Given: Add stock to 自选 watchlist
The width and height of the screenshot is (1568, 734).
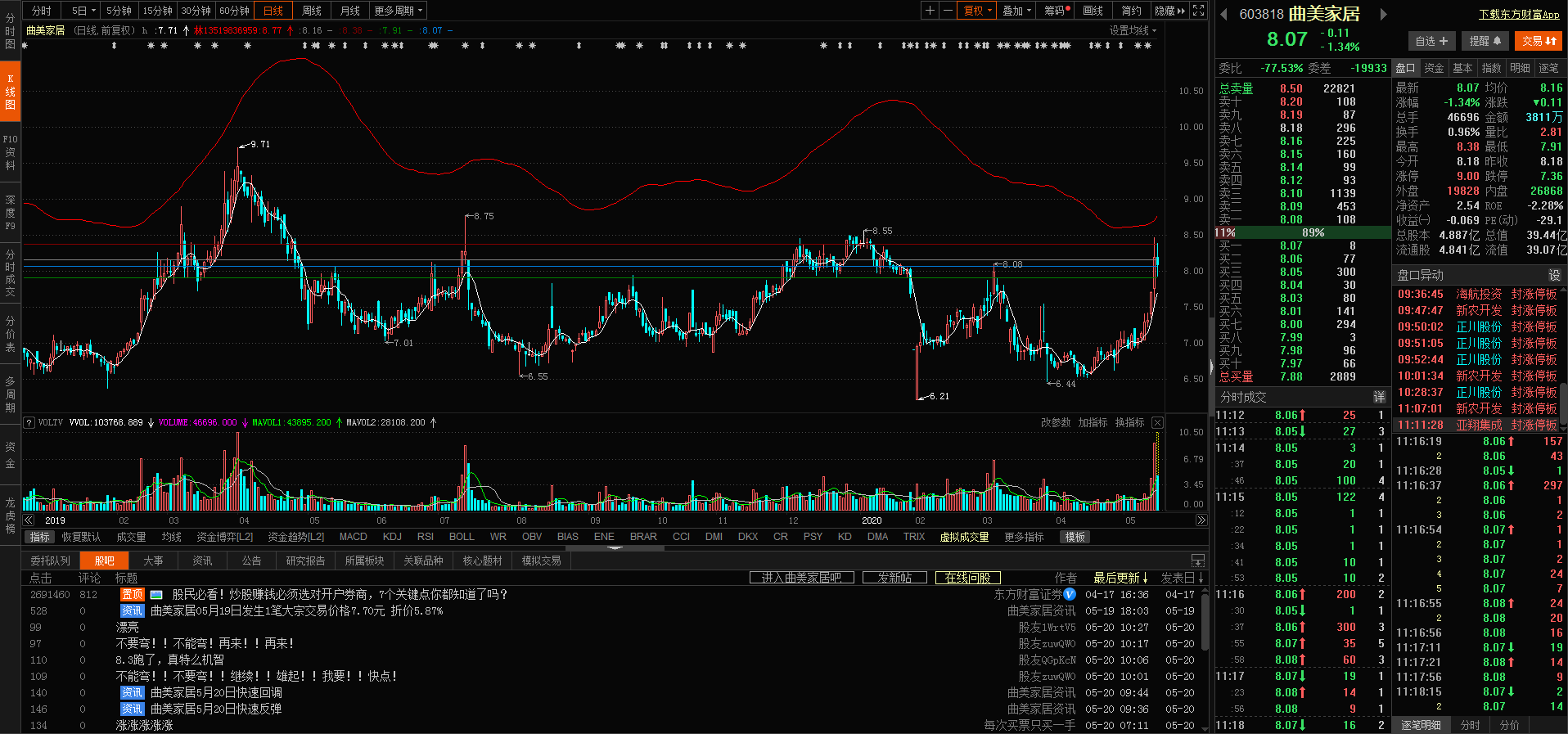Looking at the screenshot, I should pyautogui.click(x=1432, y=41).
